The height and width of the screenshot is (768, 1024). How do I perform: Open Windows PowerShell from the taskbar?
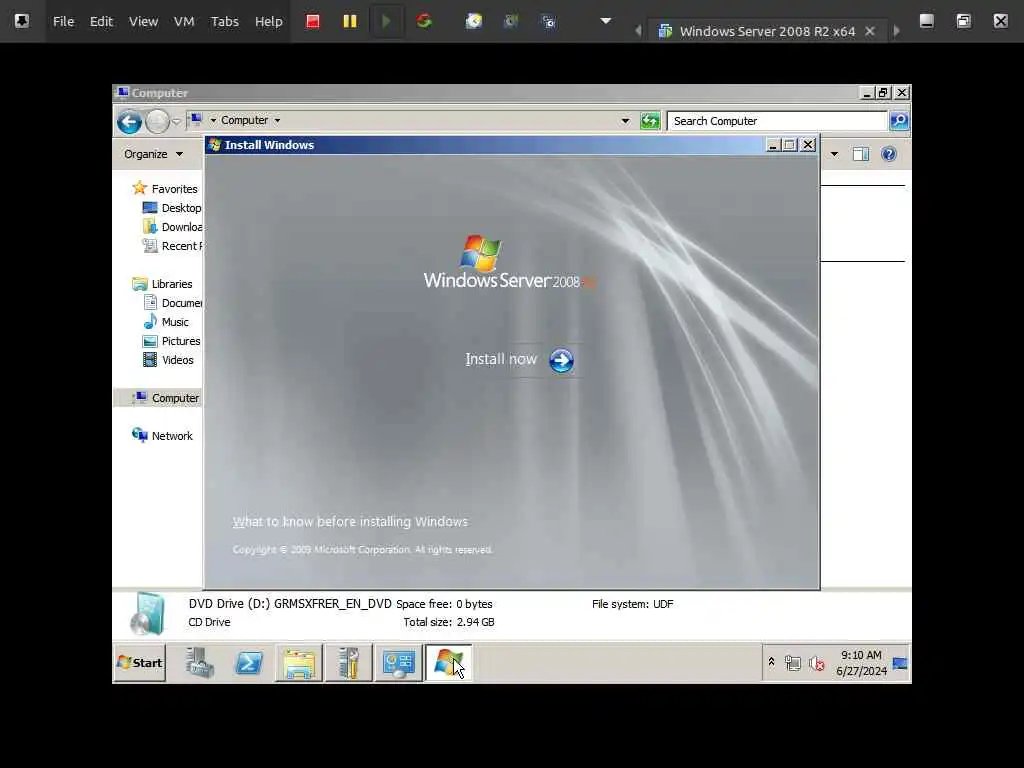249,662
